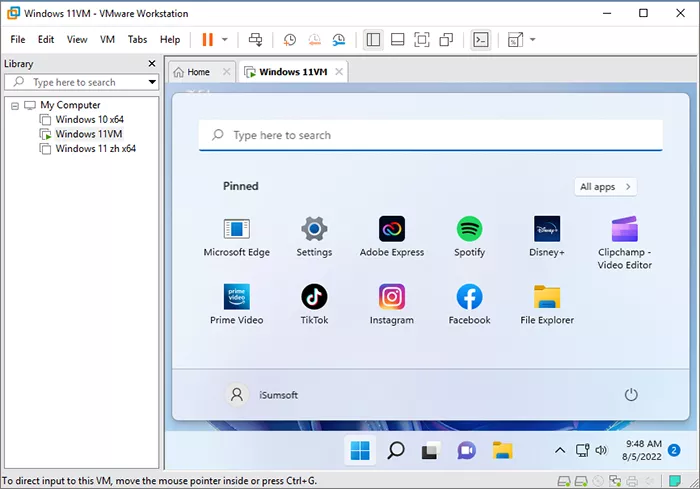This screenshot has width=700, height=489.
Task: Close the Home tab
Action: [x=227, y=71]
